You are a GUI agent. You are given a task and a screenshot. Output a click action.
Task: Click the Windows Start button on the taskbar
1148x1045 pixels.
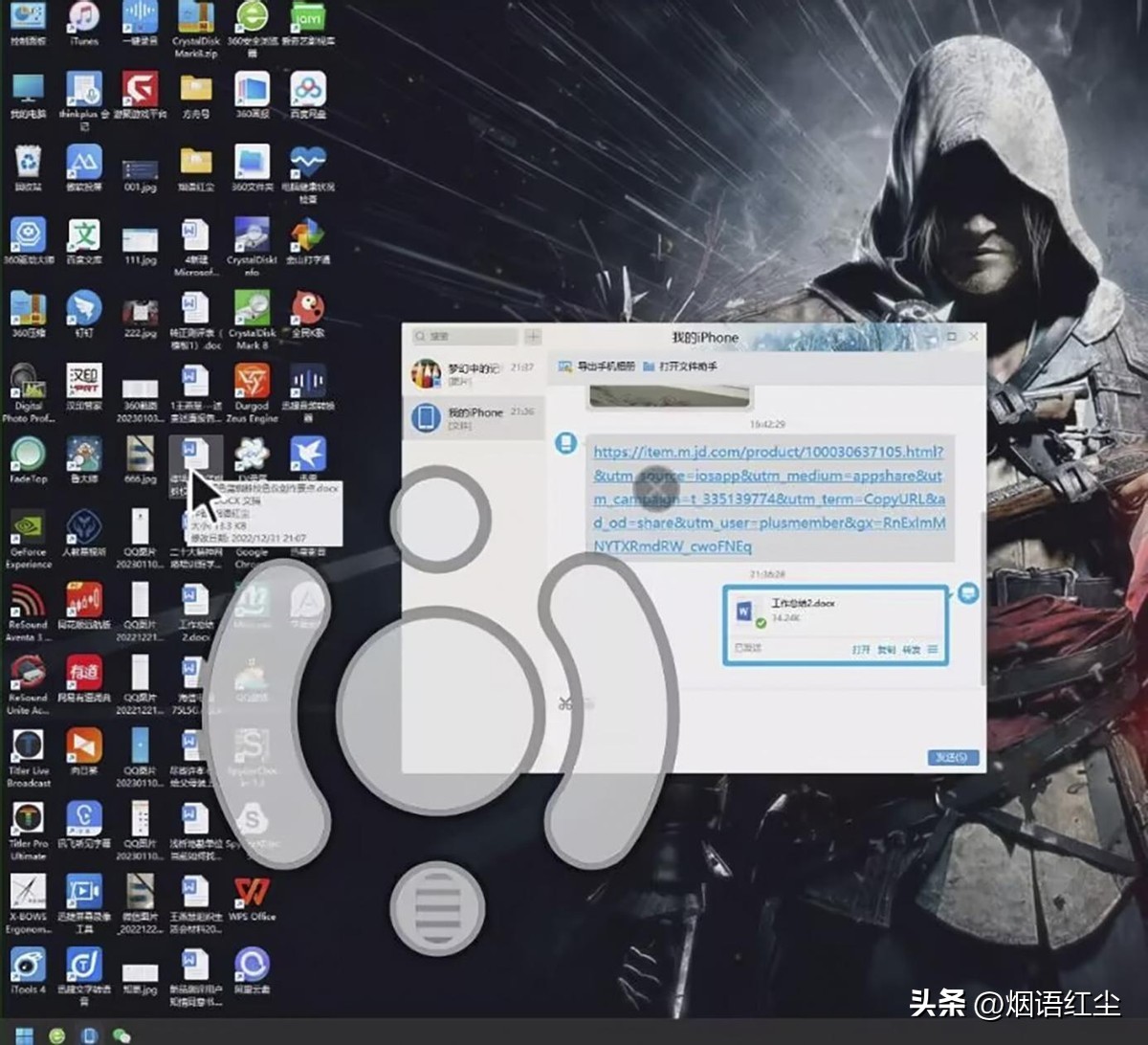(x=24, y=1034)
